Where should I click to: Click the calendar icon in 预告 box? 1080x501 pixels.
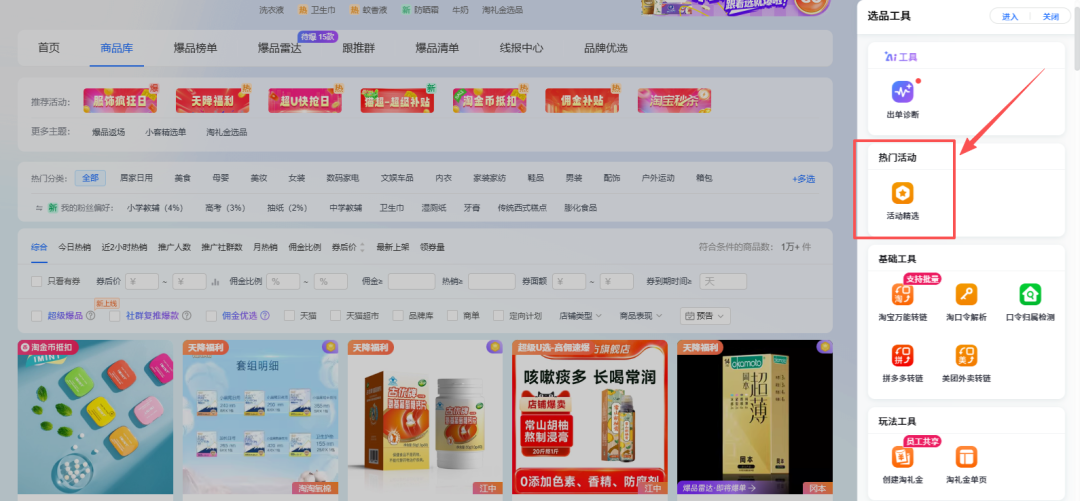[689, 316]
